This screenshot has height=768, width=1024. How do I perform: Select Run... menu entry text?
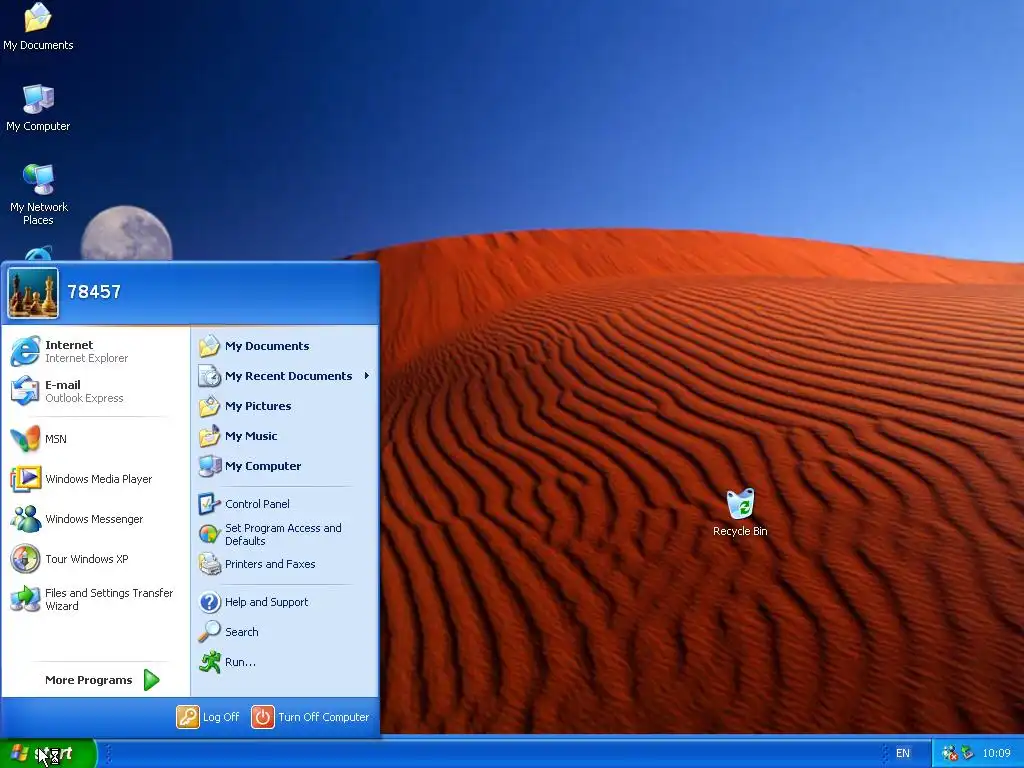[240, 662]
